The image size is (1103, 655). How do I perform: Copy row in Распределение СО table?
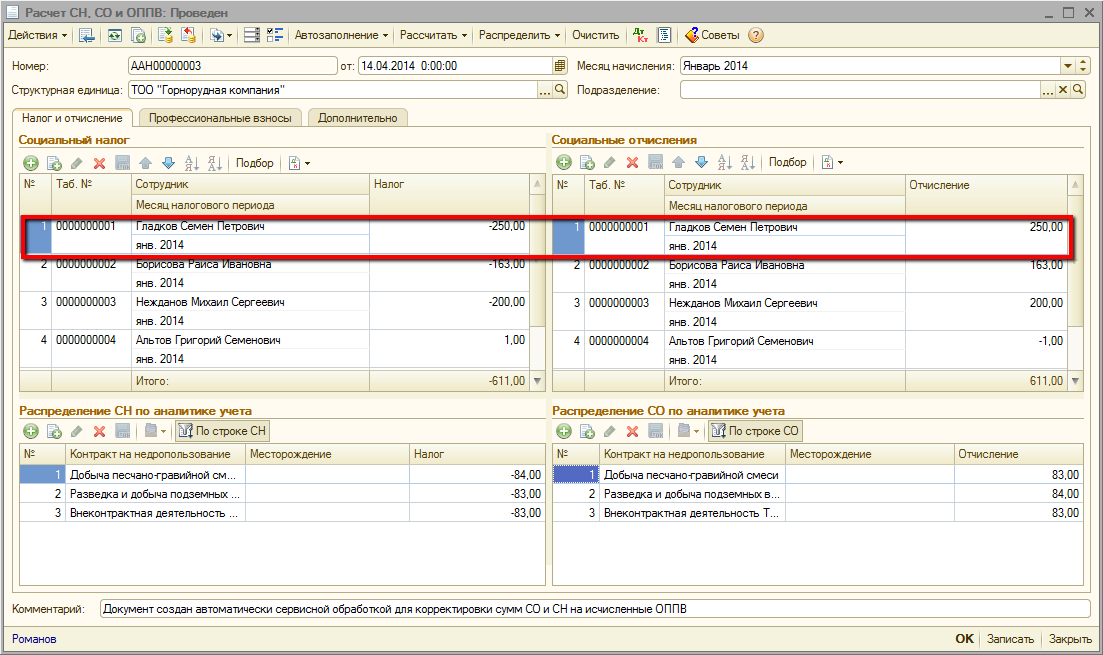tap(587, 431)
